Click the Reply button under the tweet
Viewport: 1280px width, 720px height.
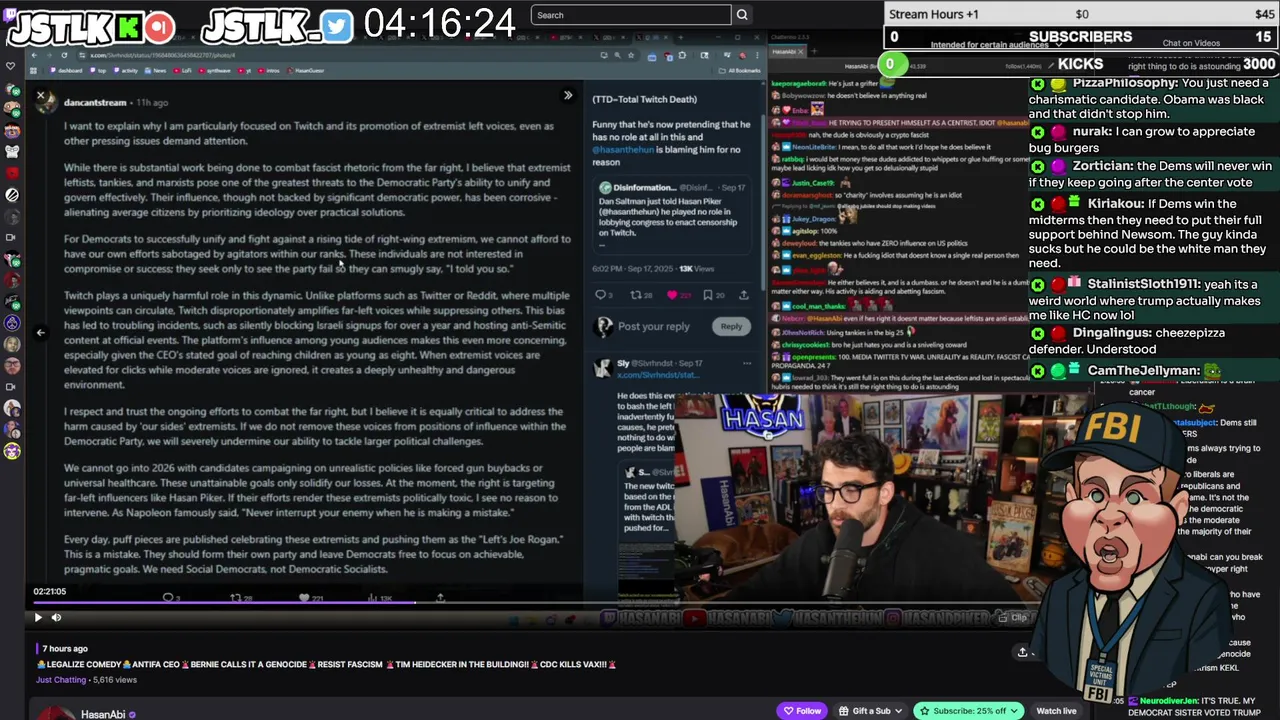pos(731,326)
